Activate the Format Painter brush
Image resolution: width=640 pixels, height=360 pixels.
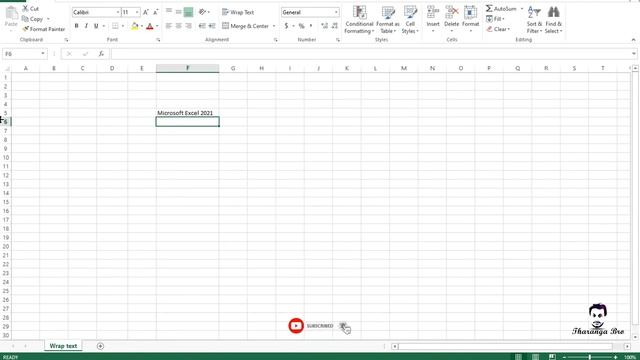[44, 29]
